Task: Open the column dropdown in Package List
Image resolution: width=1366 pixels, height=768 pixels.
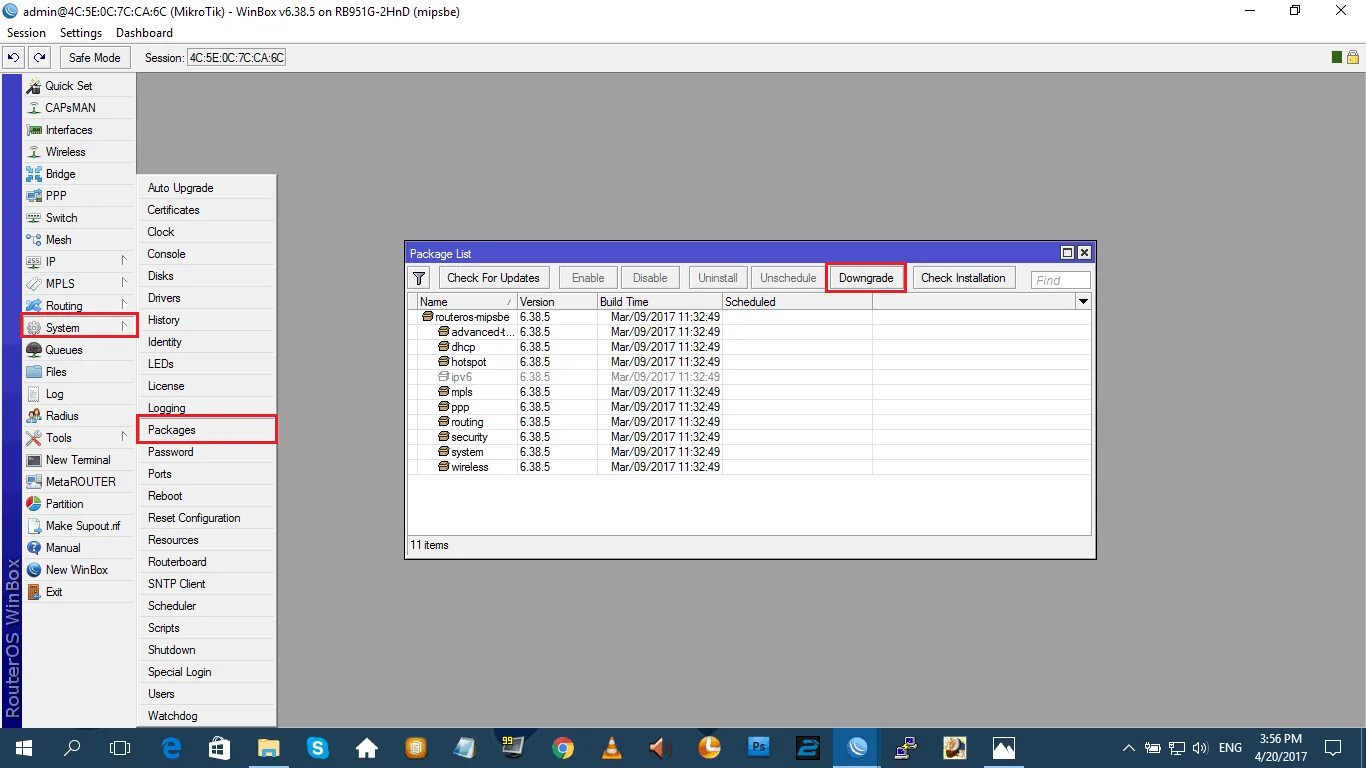Action: [1083, 302]
